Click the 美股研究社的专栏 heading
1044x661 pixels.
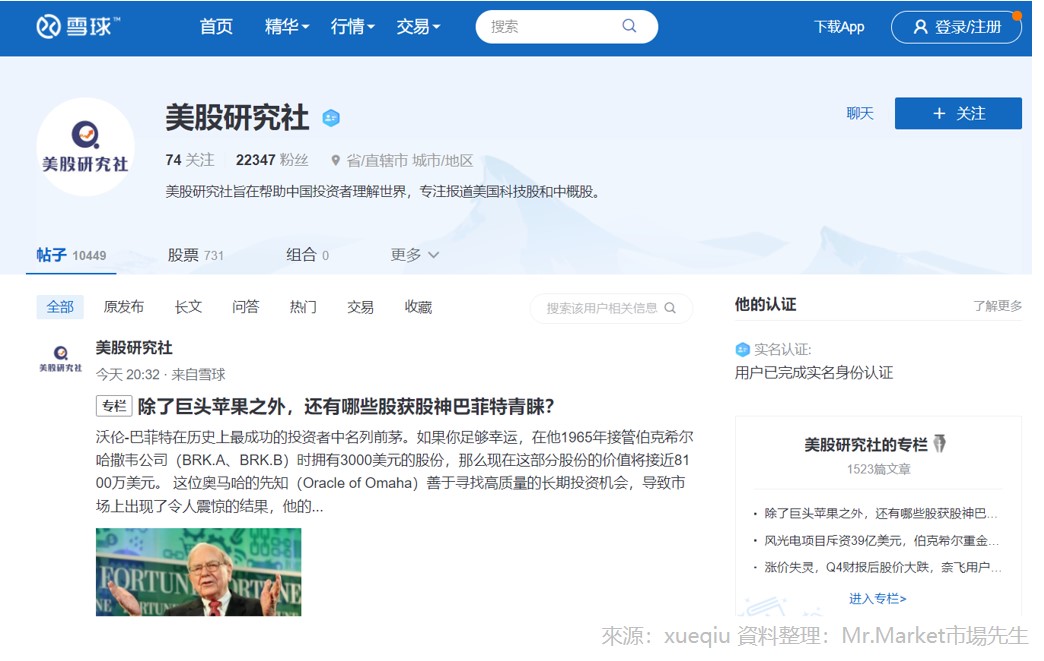pos(866,444)
